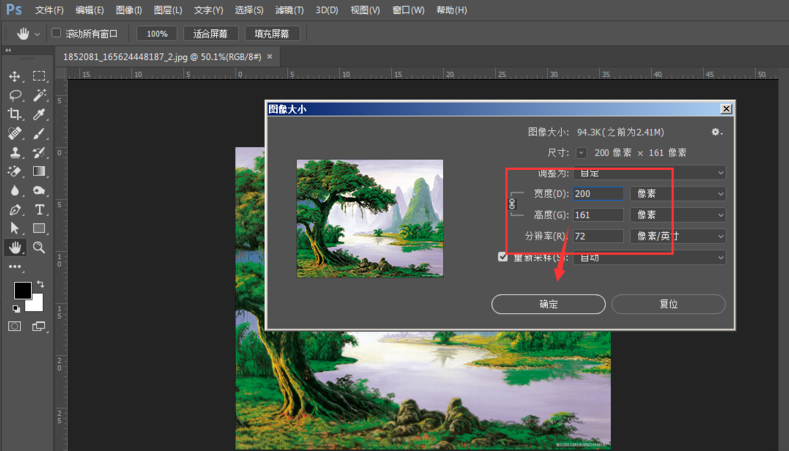Switch to the 1852081_165624448187_2.jpg document tab
This screenshot has height=451, width=789.
(162, 57)
